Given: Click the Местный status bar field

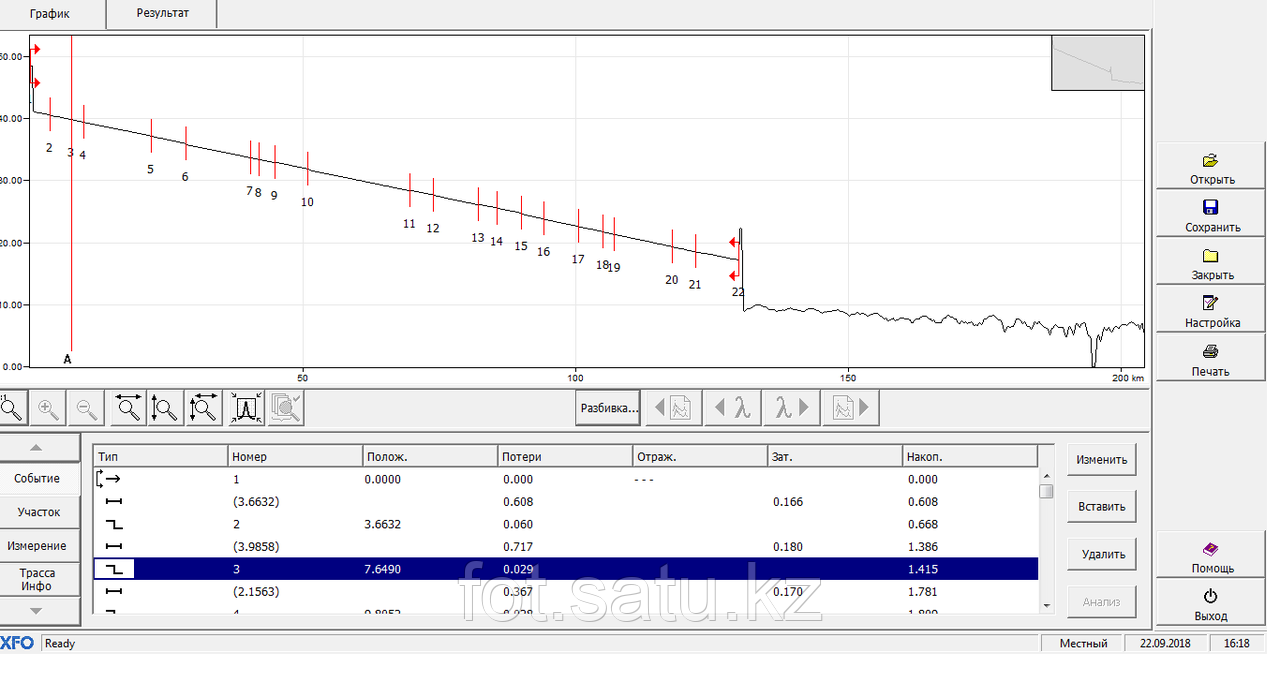Looking at the screenshot, I should (1083, 643).
